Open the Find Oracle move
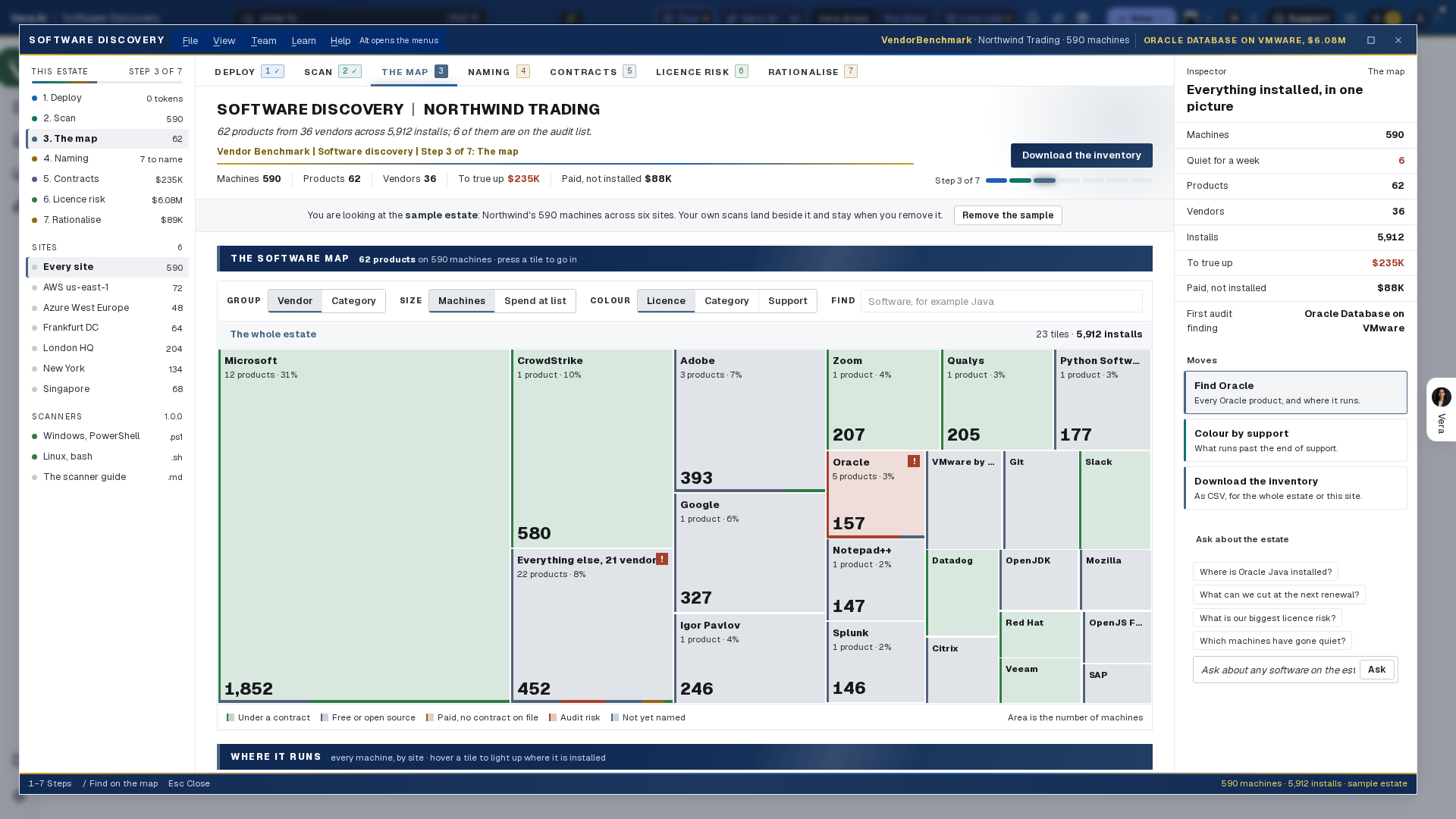The width and height of the screenshot is (1456, 819). 1295,392
